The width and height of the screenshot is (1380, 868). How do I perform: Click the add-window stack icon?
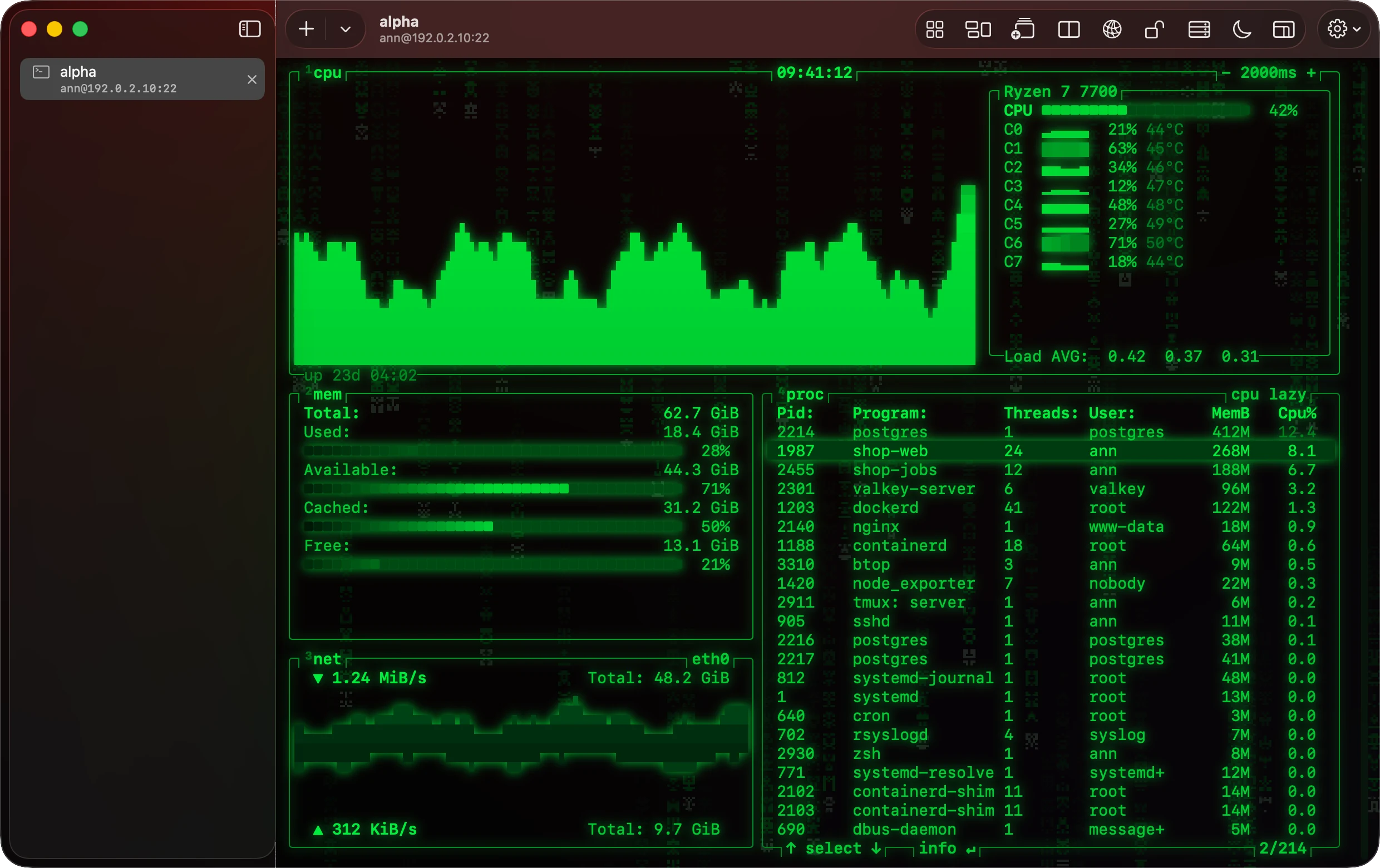click(x=1023, y=29)
